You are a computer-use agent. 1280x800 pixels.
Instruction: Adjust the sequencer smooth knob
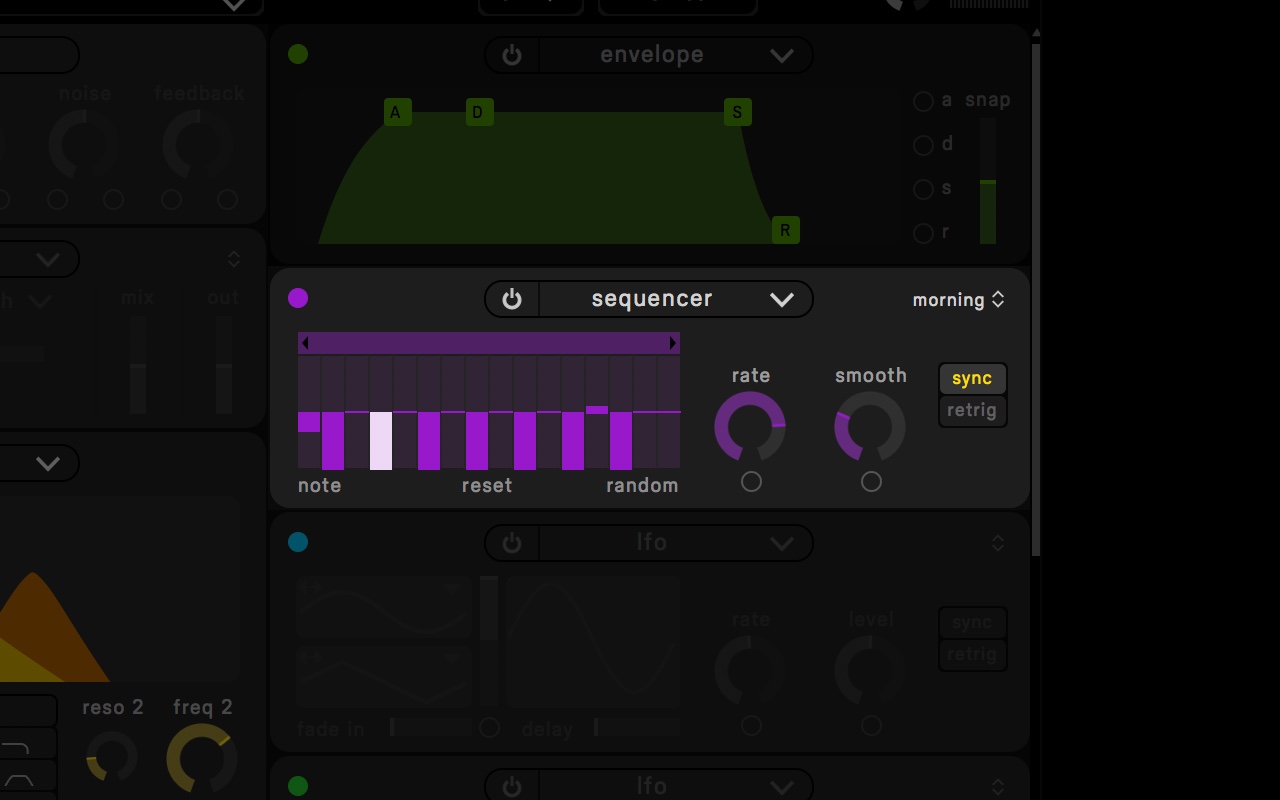pyautogui.click(x=870, y=427)
